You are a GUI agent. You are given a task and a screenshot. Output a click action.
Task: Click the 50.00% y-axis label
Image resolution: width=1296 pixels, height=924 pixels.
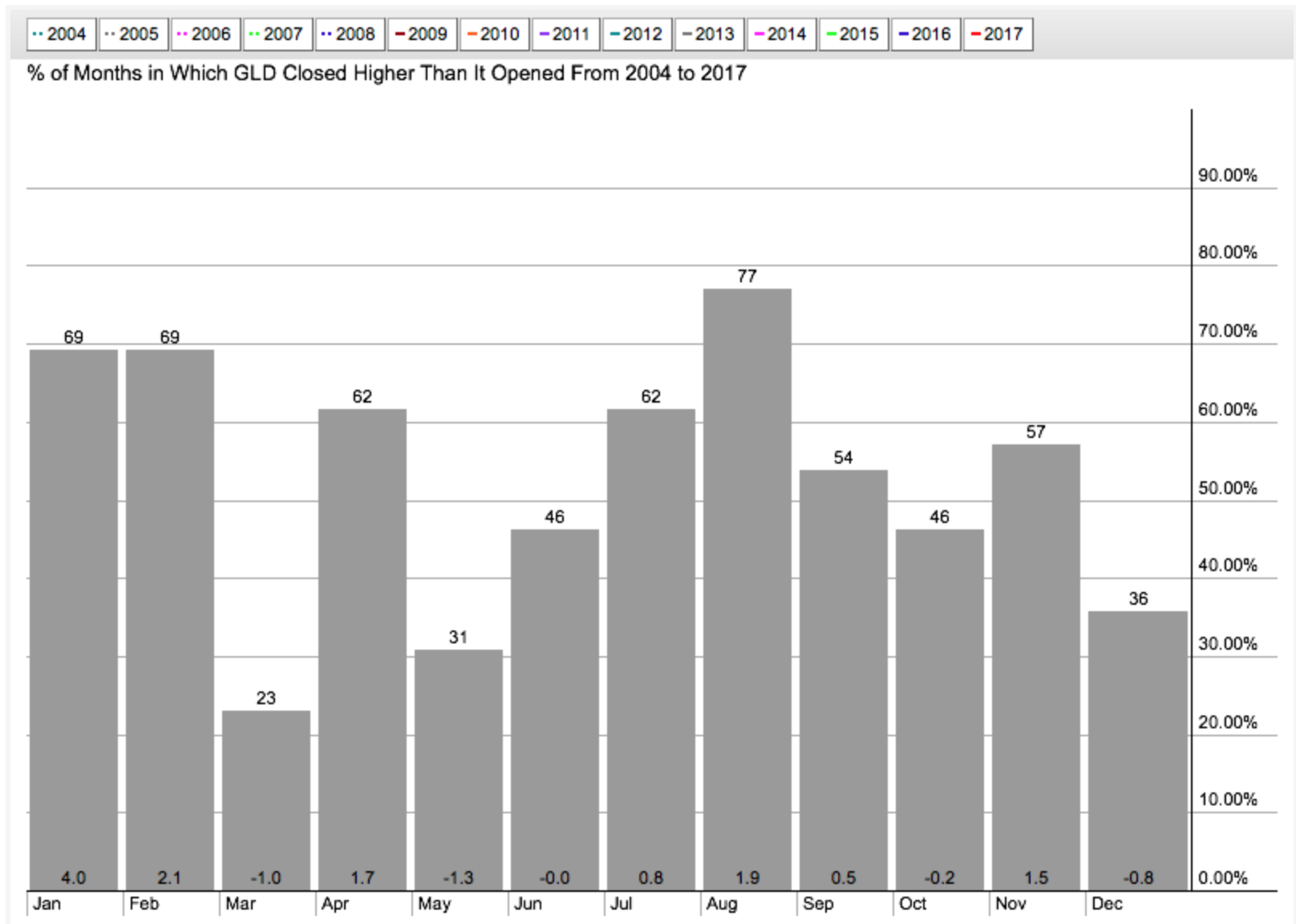1228,488
